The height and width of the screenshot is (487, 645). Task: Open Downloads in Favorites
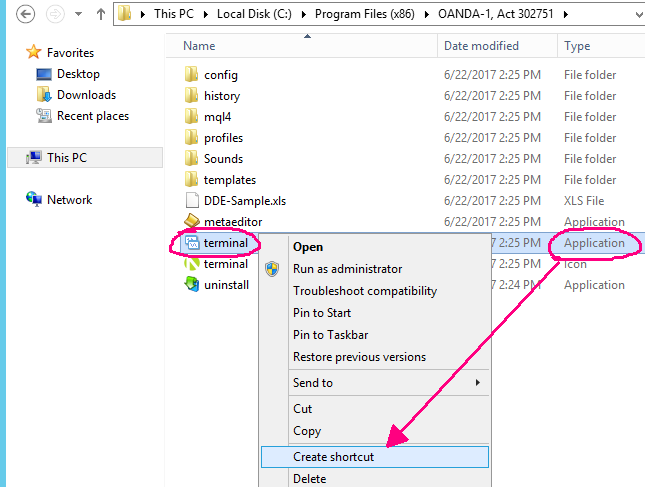[86, 95]
